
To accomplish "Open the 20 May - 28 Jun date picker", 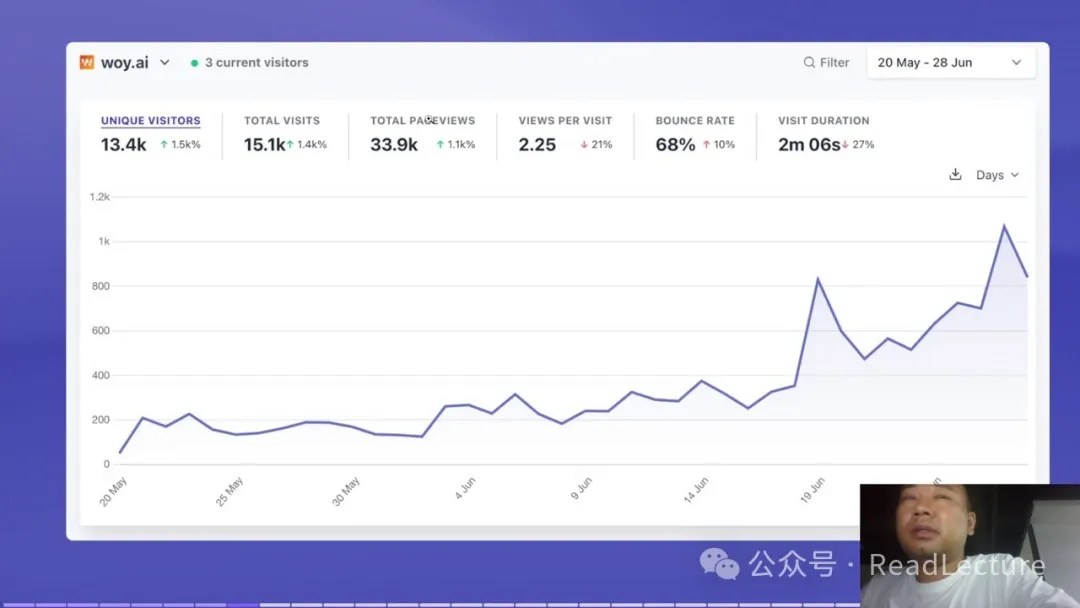I will [x=949, y=62].
